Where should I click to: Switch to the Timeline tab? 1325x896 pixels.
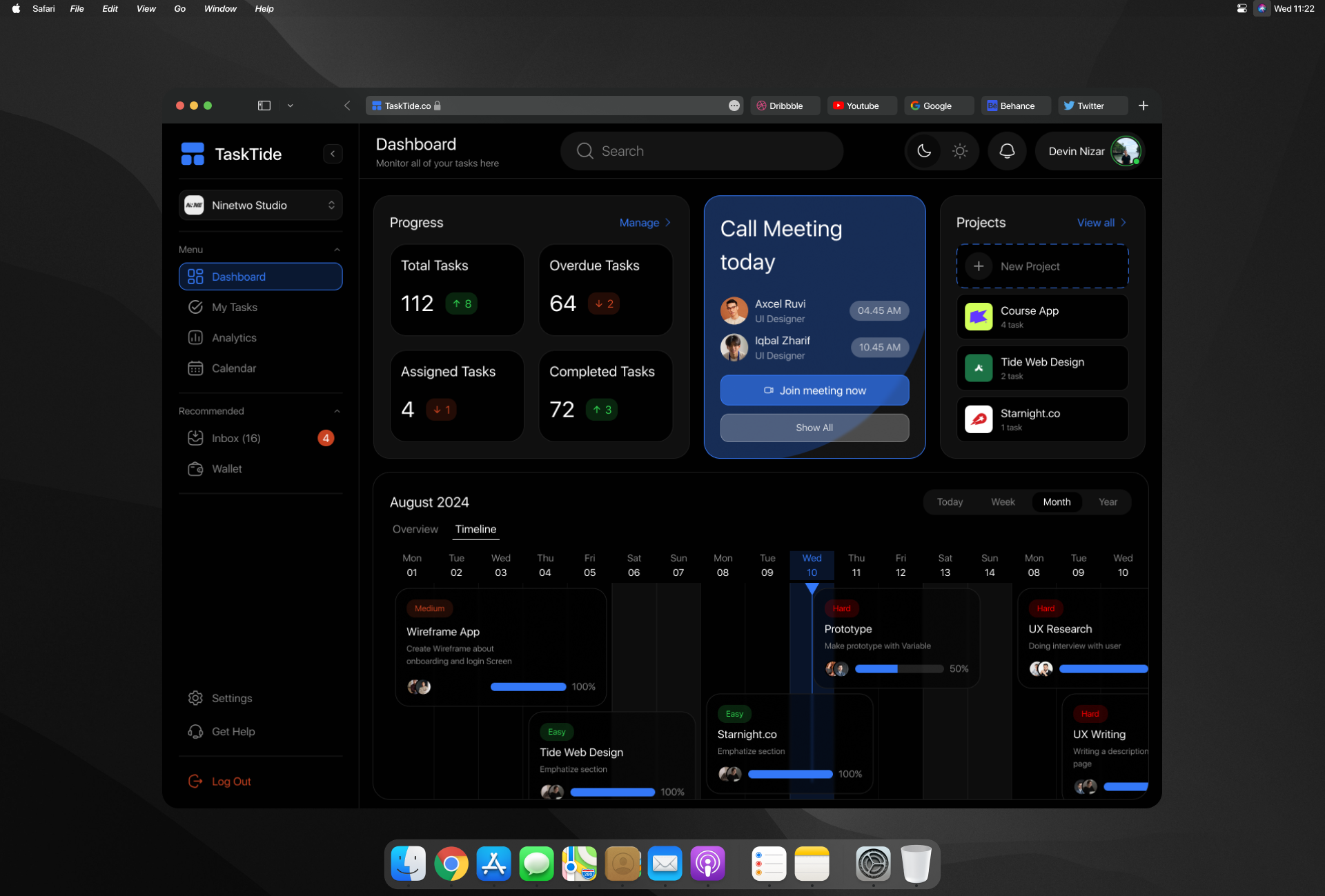pos(475,529)
